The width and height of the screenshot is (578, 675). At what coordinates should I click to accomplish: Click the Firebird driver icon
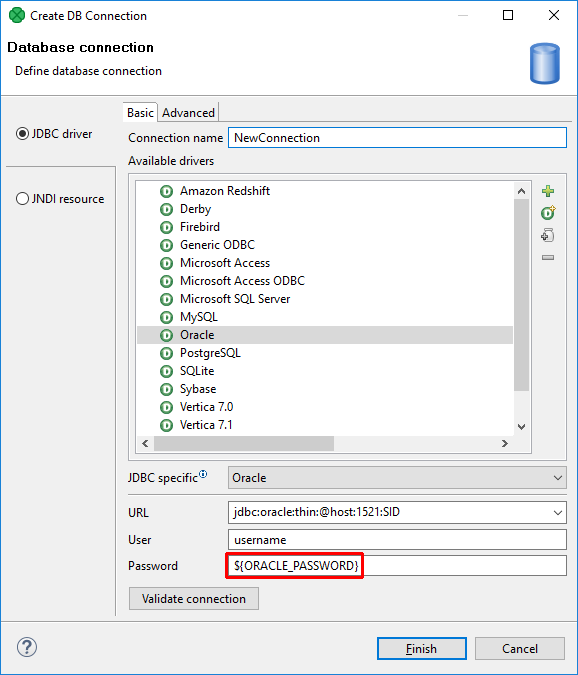[x=167, y=227]
